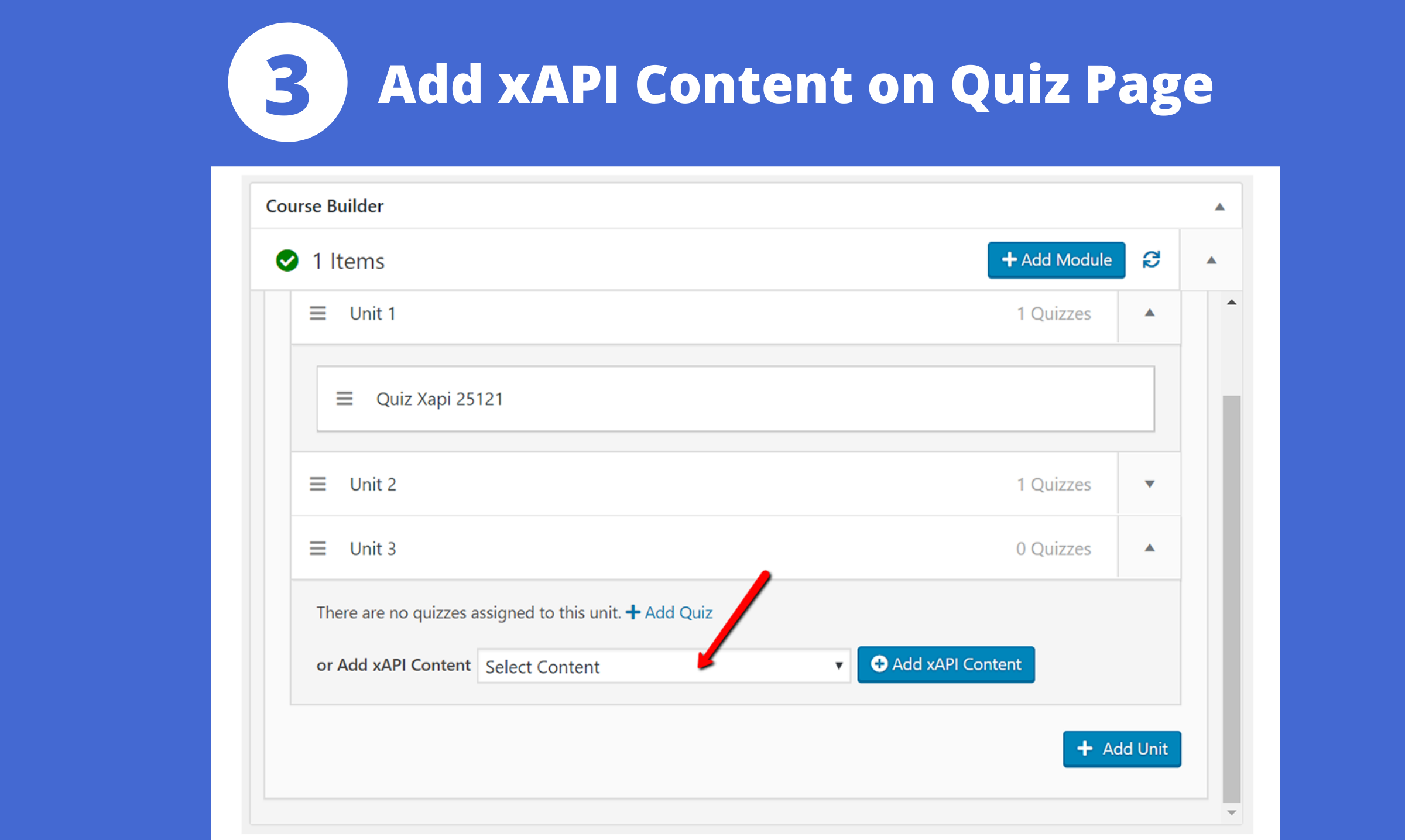The image size is (1405, 840).
Task: Click the Add Module button
Action: pyautogui.click(x=1056, y=260)
